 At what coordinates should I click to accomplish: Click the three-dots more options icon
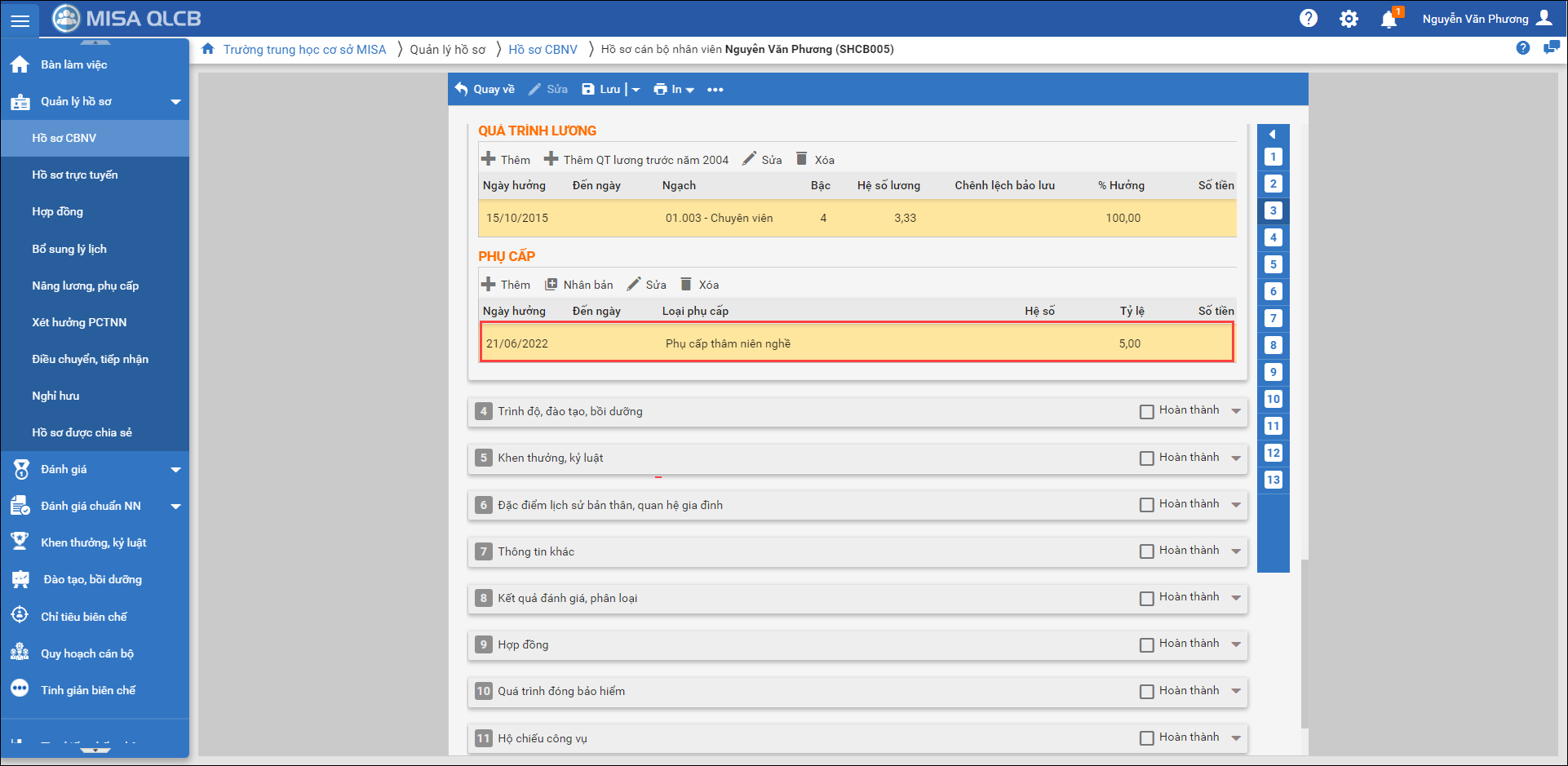(x=715, y=90)
